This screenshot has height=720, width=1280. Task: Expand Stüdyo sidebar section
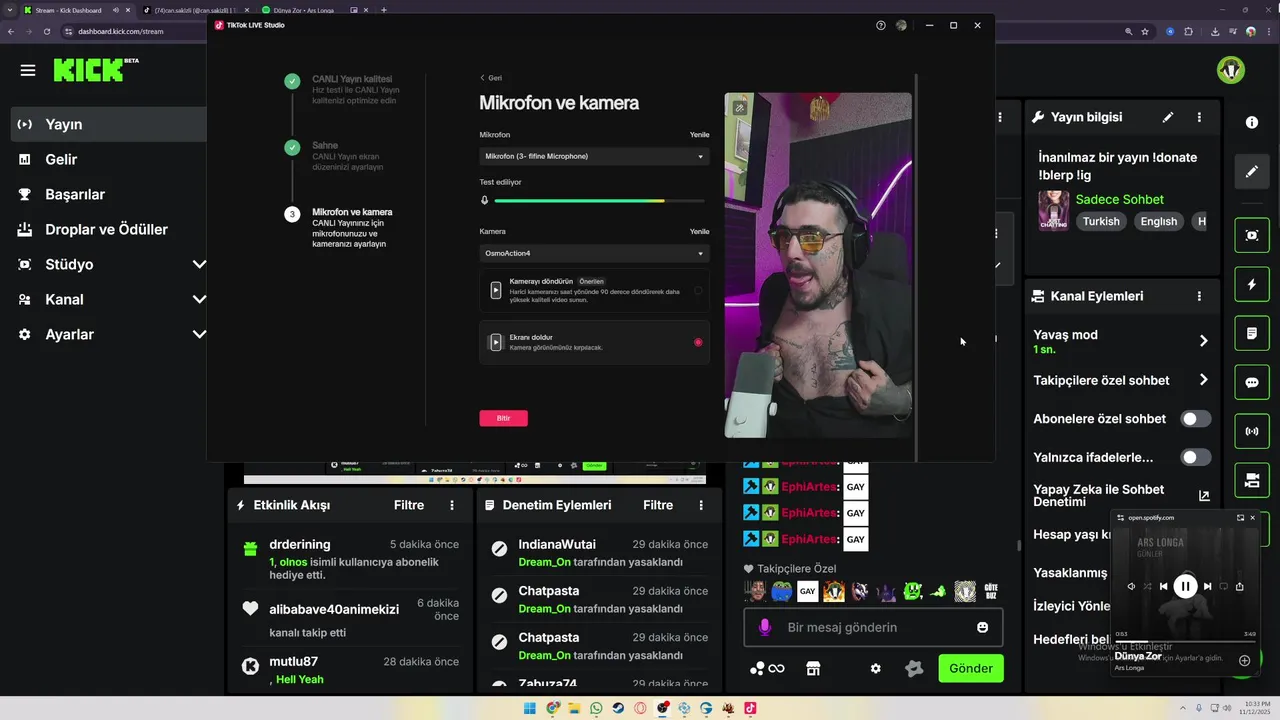[199, 264]
